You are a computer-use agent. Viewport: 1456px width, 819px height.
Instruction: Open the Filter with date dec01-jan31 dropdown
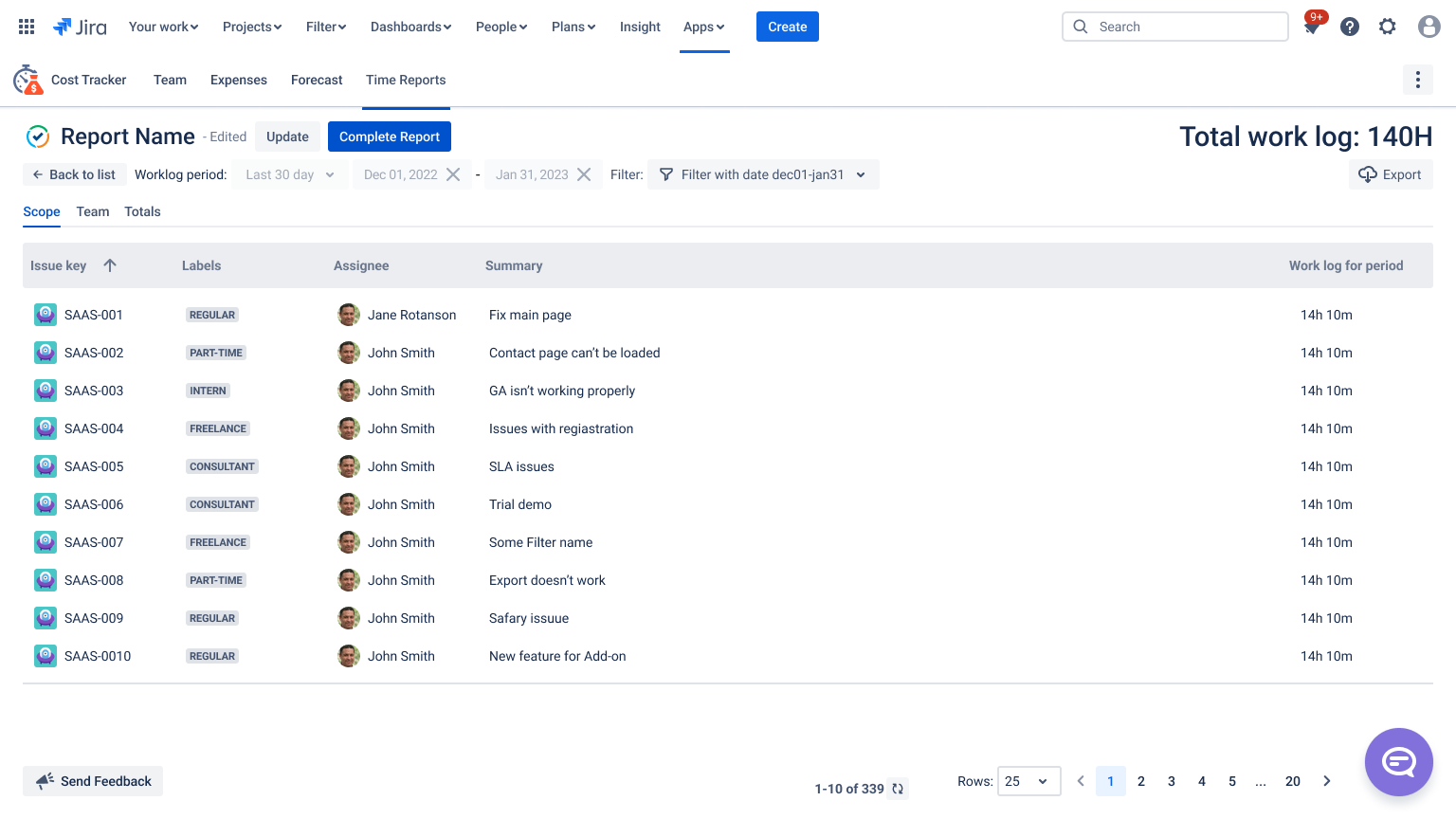(x=763, y=174)
